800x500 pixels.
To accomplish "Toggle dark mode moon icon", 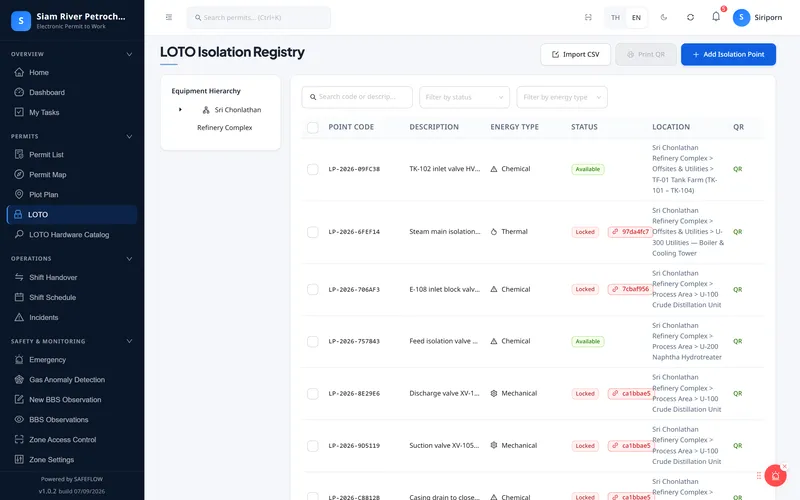I will click(x=664, y=17).
